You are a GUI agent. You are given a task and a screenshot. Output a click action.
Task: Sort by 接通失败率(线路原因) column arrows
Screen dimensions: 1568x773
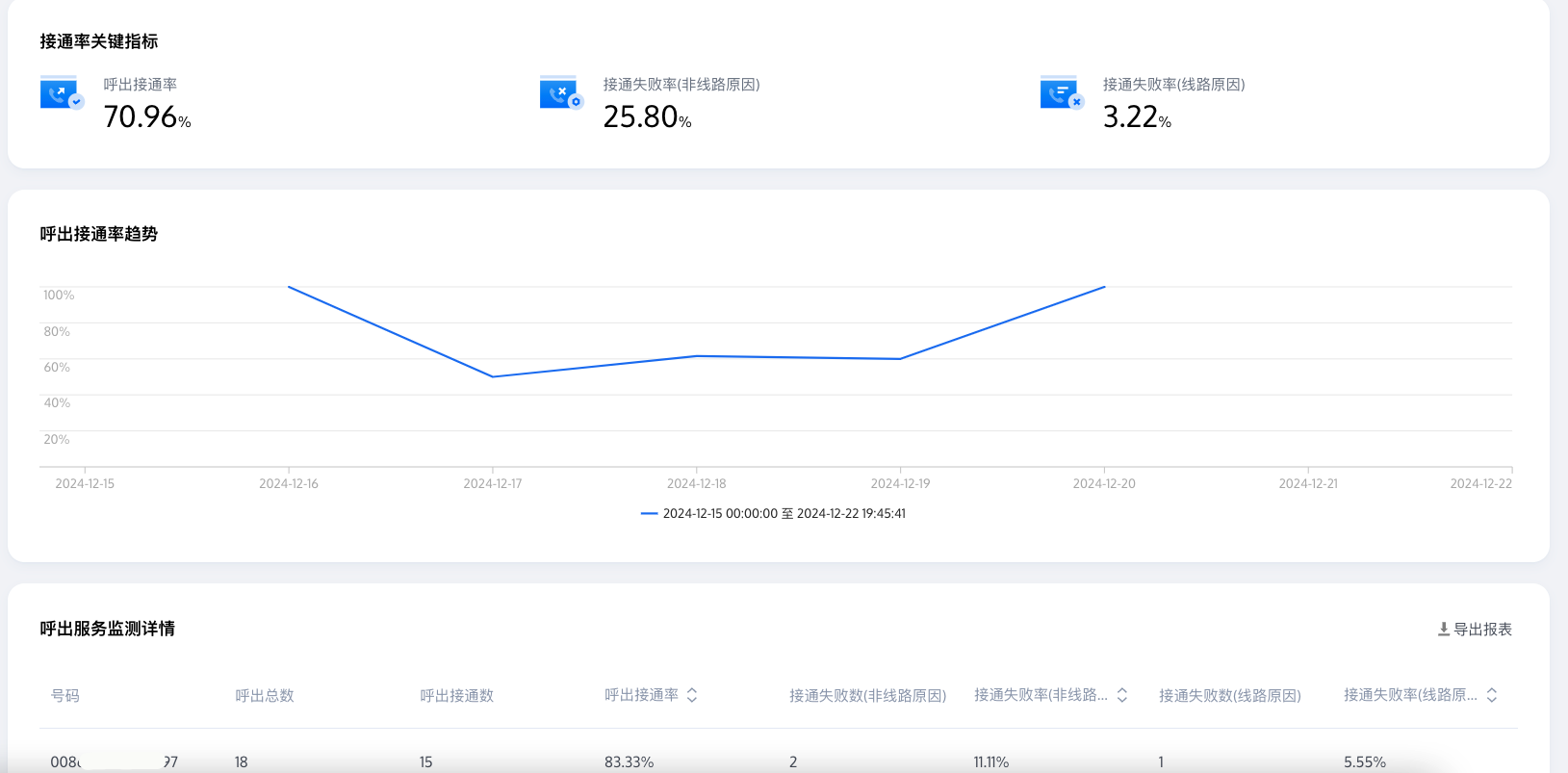(x=1492, y=695)
